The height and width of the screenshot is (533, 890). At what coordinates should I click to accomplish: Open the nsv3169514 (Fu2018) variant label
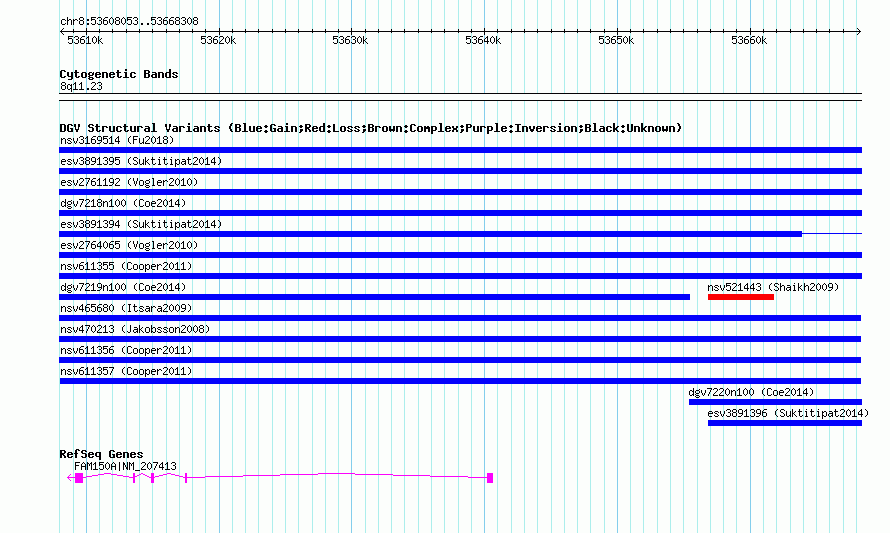116,140
